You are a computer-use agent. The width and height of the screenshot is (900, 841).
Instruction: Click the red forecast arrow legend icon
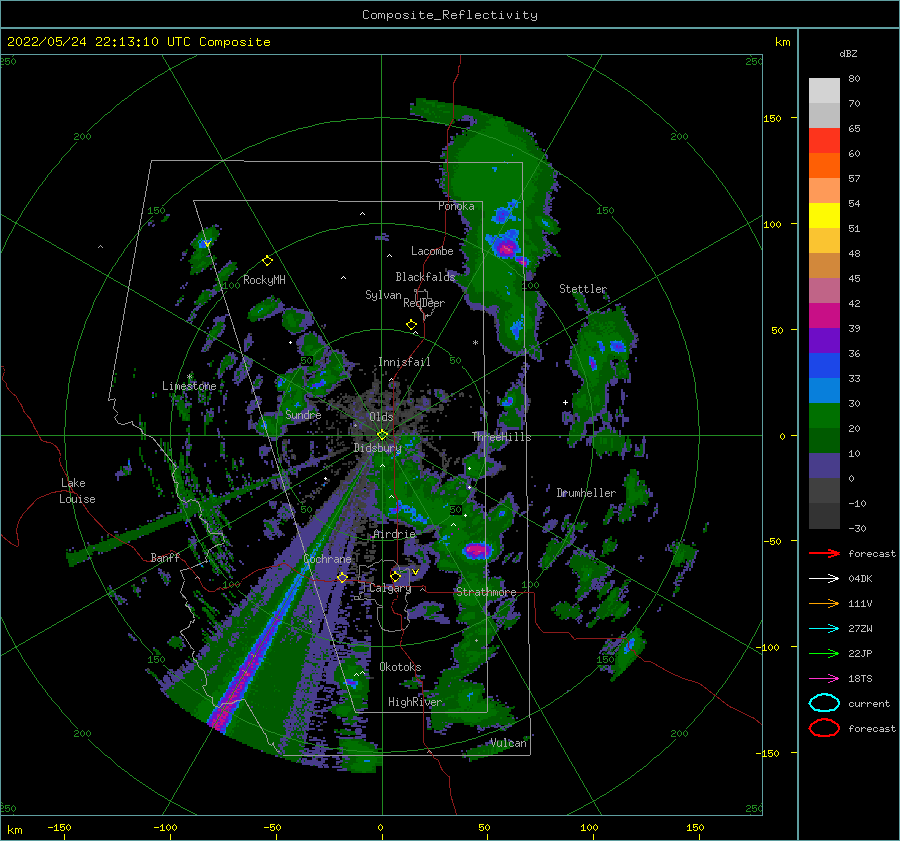[x=824, y=553]
